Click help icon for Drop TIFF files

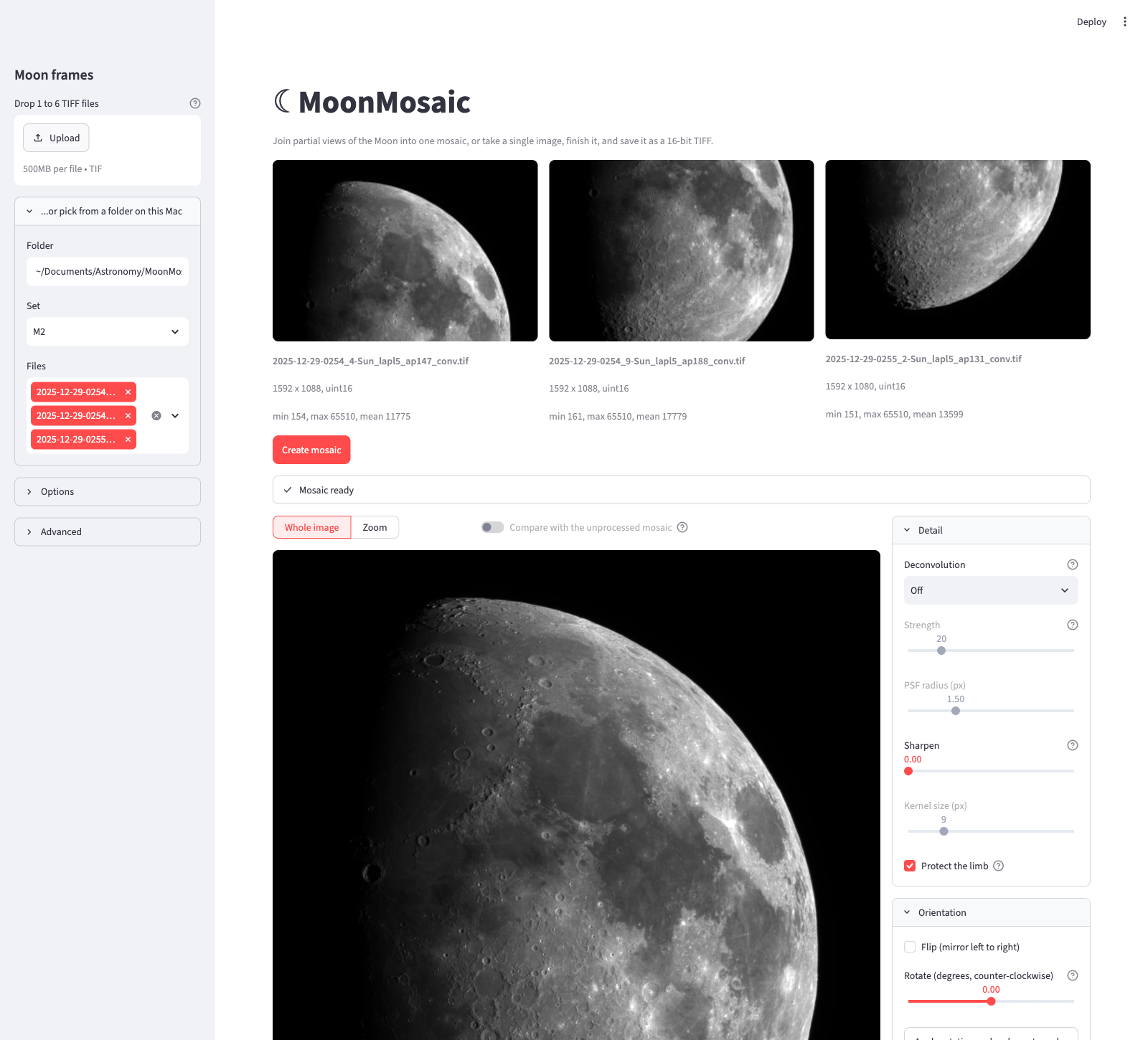point(195,103)
